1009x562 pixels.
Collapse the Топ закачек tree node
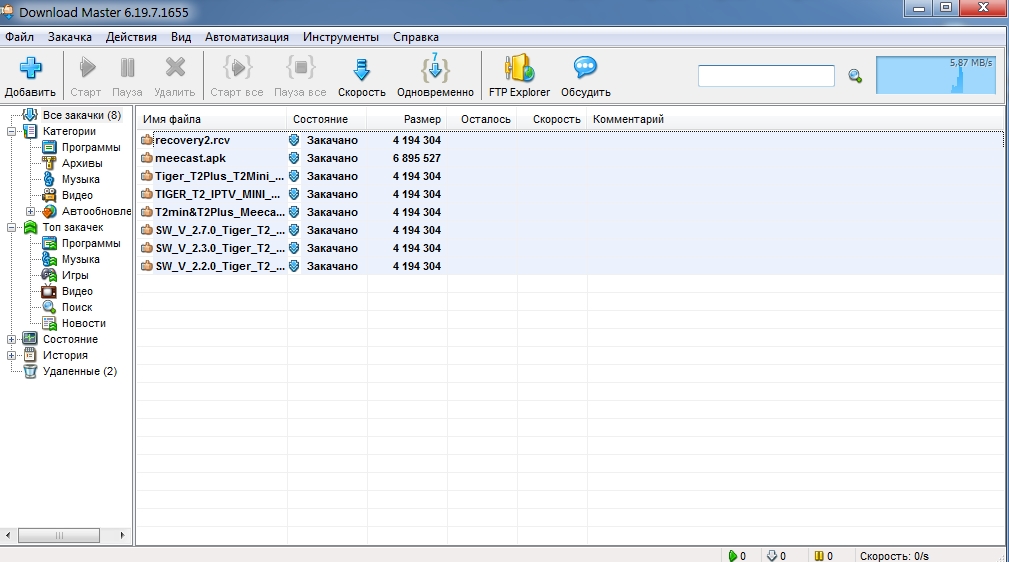point(11,227)
